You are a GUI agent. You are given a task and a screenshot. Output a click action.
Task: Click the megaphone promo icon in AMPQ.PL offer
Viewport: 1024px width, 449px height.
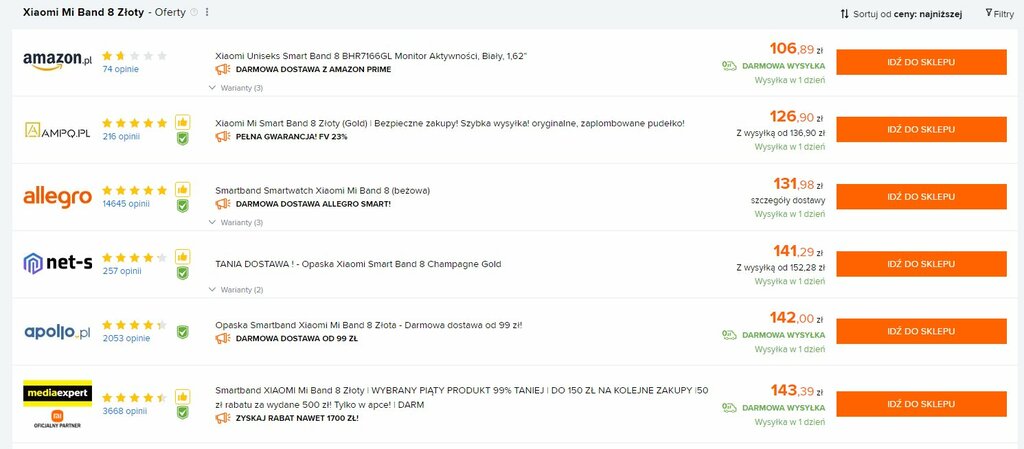tap(223, 136)
